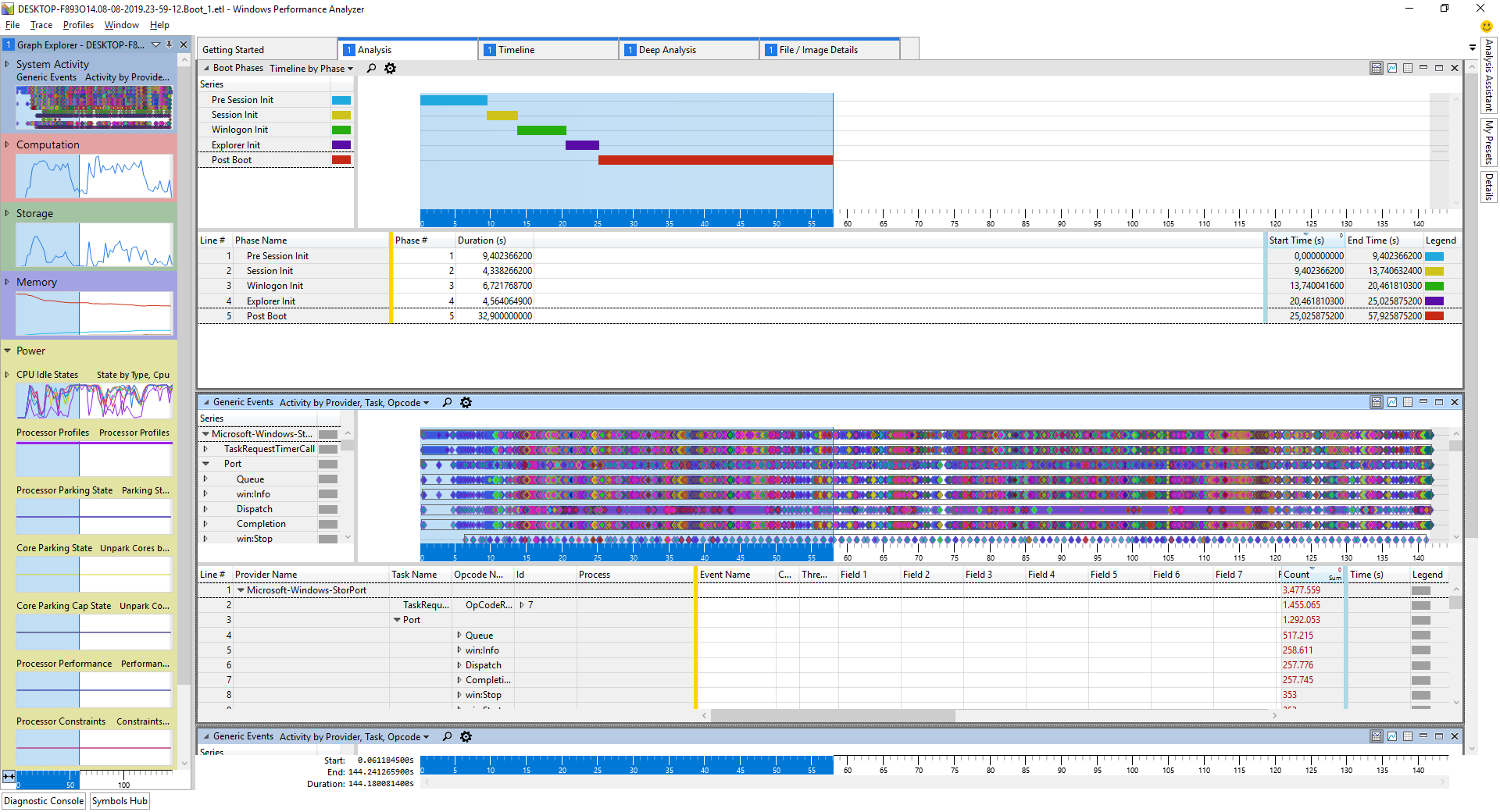
Task: Expand Memory section in Graph Explorer
Action: [x=7, y=282]
